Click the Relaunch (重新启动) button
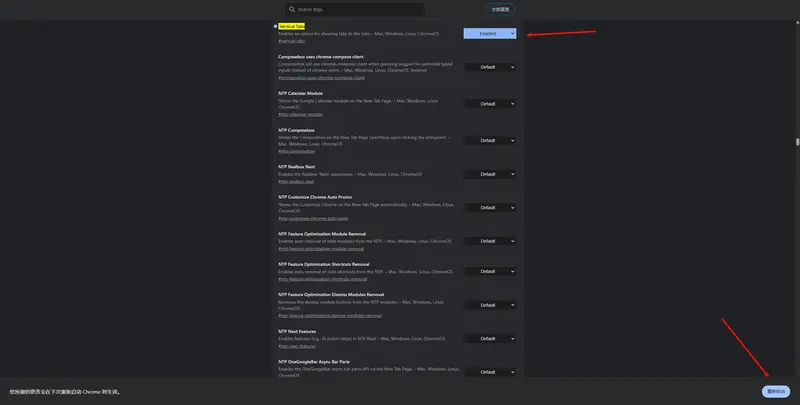Image resolution: width=800 pixels, height=405 pixels. tap(776, 391)
